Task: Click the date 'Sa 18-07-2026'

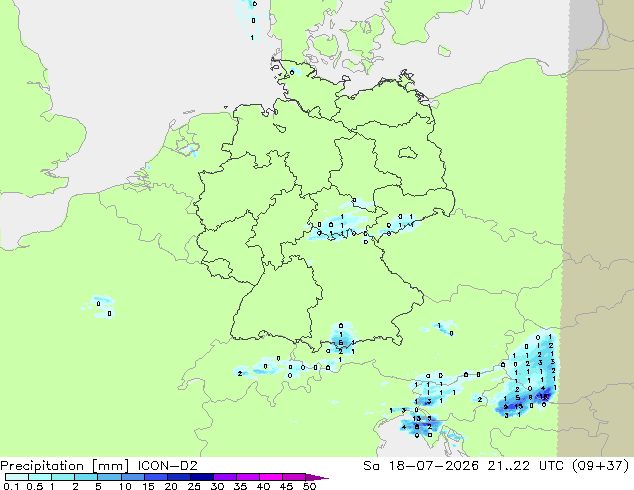Action: [421, 466]
